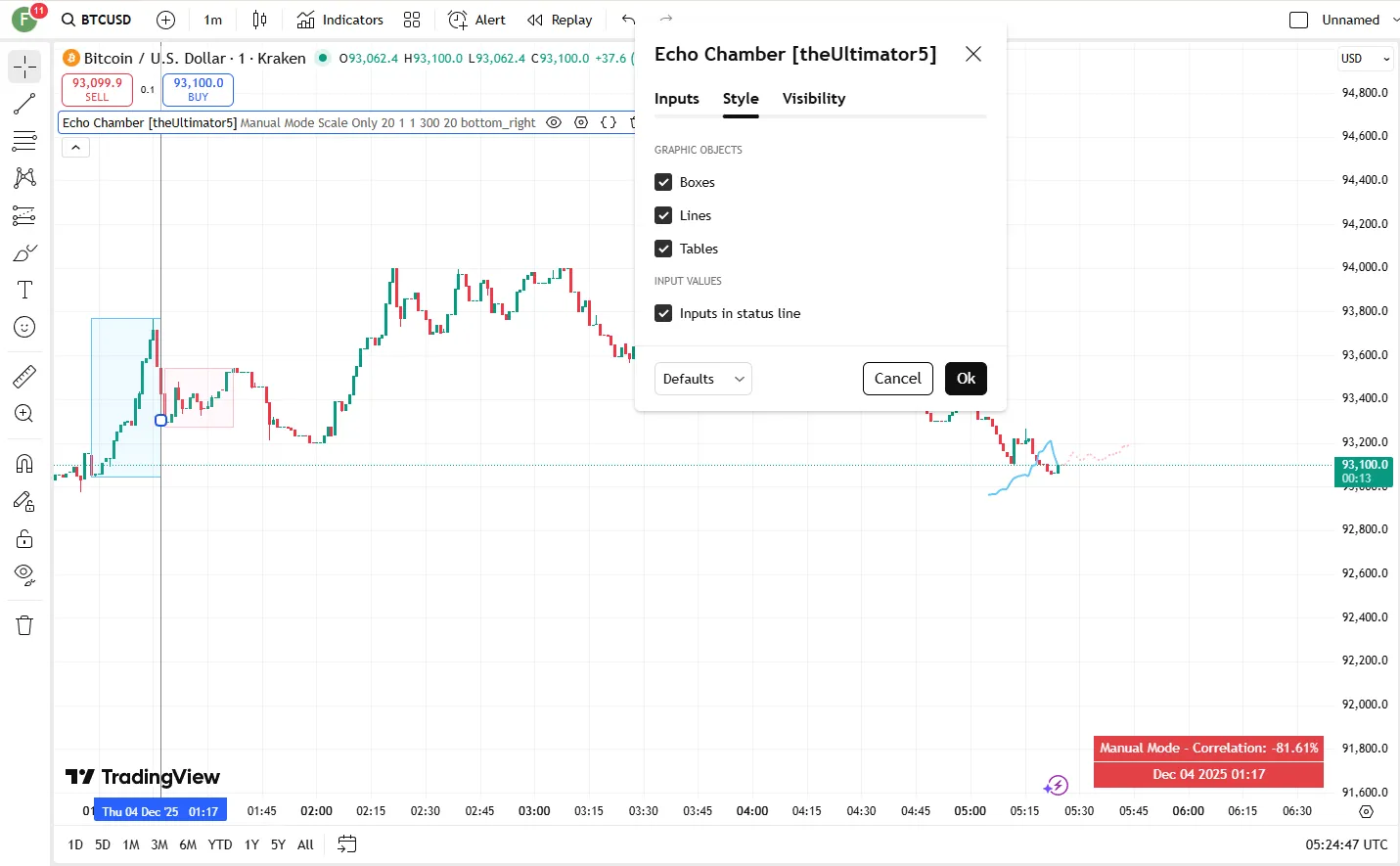The height and width of the screenshot is (866, 1400).
Task: Open the 05:24:47 UTC timezone menu
Action: point(1346,844)
